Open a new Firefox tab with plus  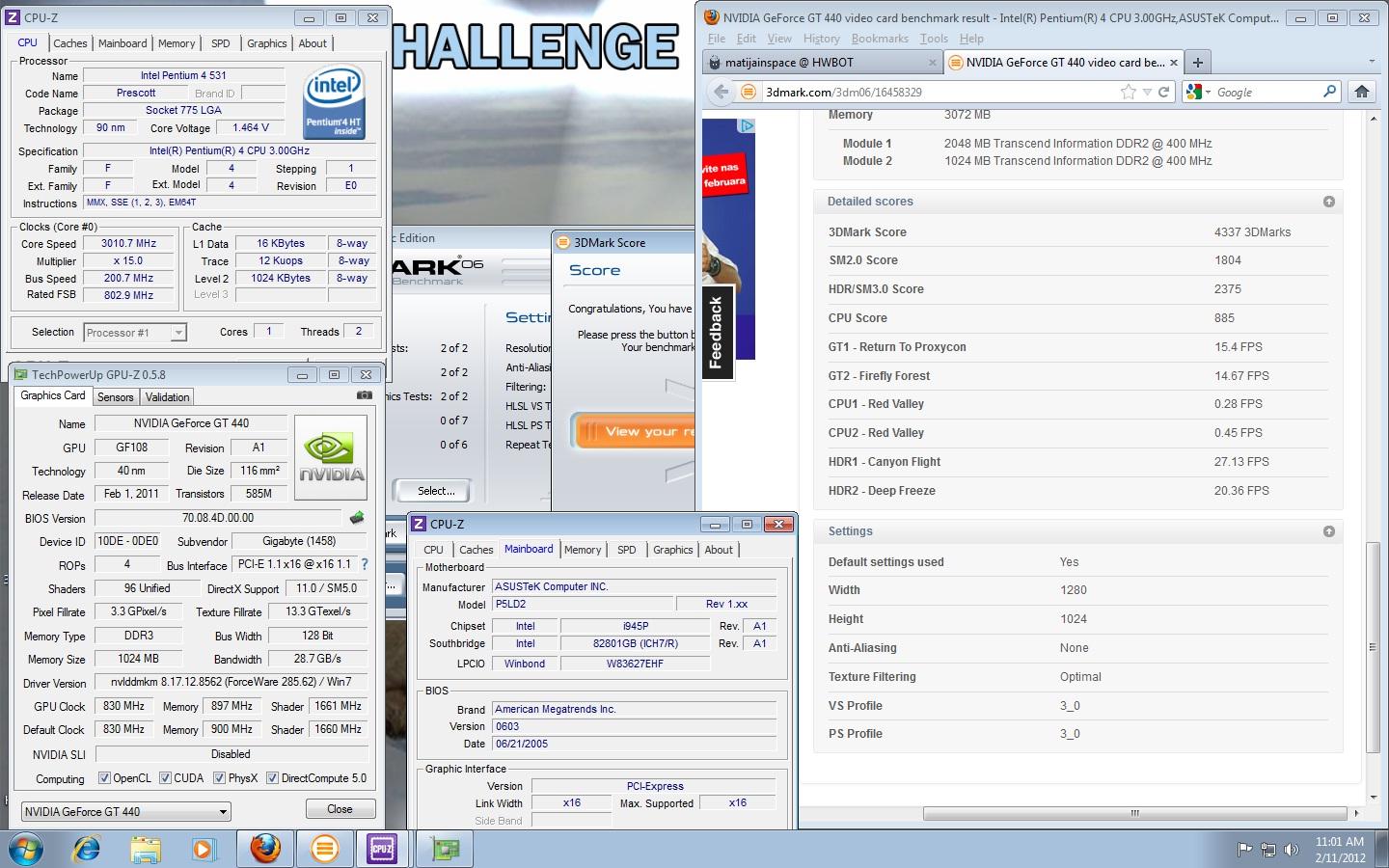point(1197,63)
